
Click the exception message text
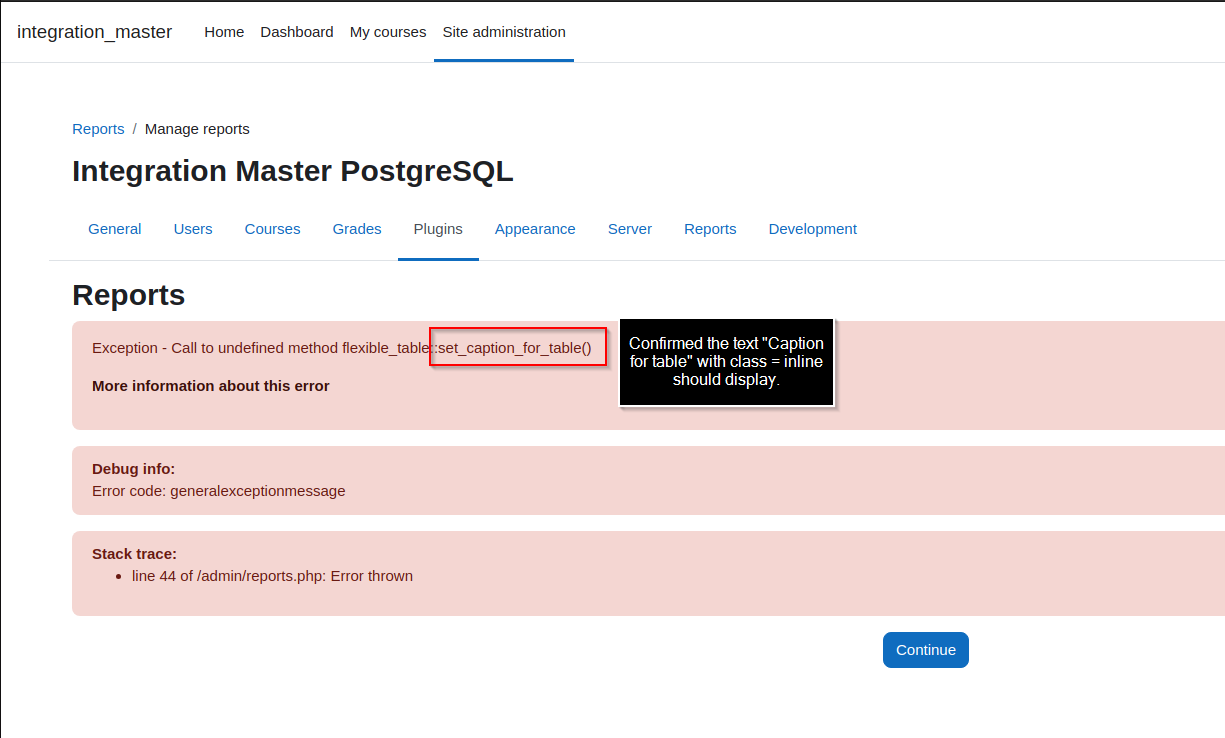[x=342, y=348]
